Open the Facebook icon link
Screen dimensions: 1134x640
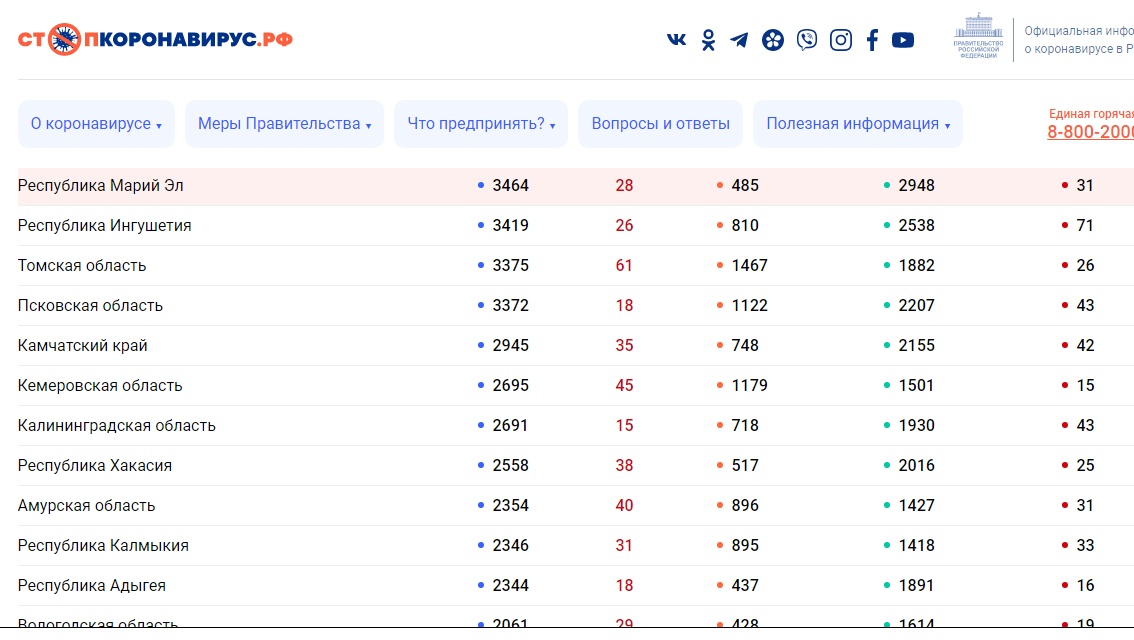[x=872, y=40]
